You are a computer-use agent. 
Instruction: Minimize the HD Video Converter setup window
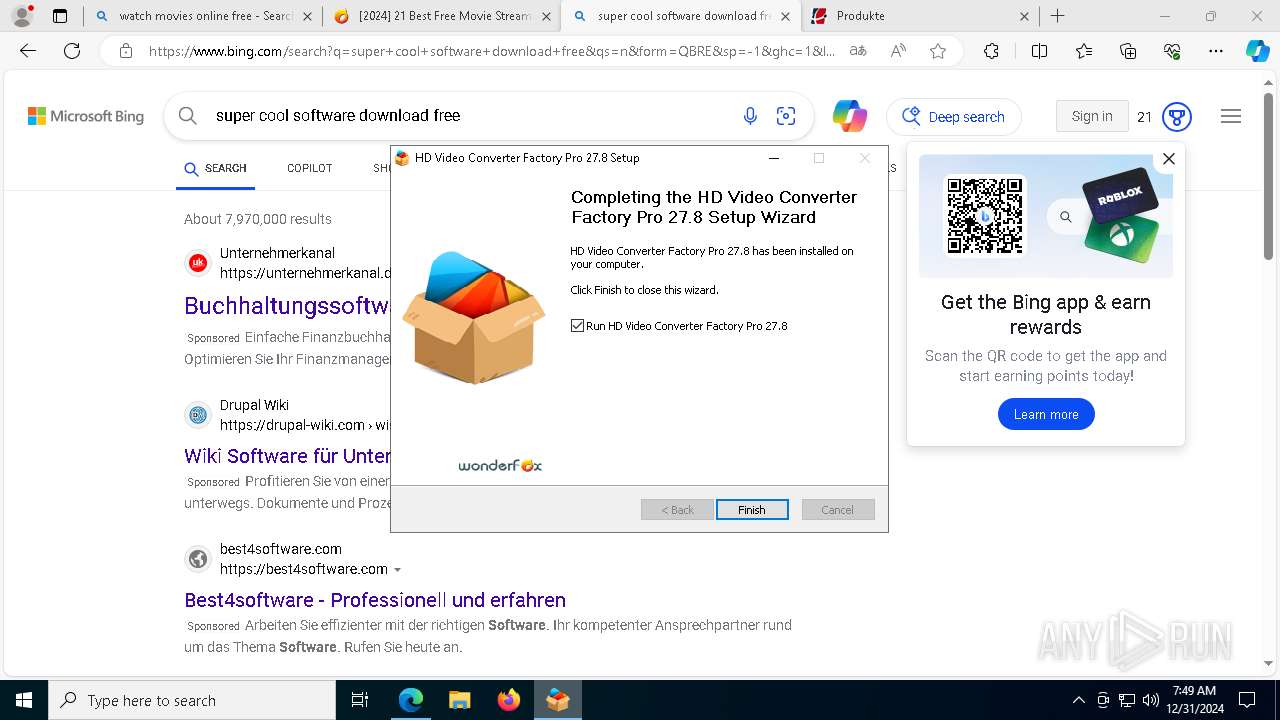pyautogui.click(x=773, y=158)
